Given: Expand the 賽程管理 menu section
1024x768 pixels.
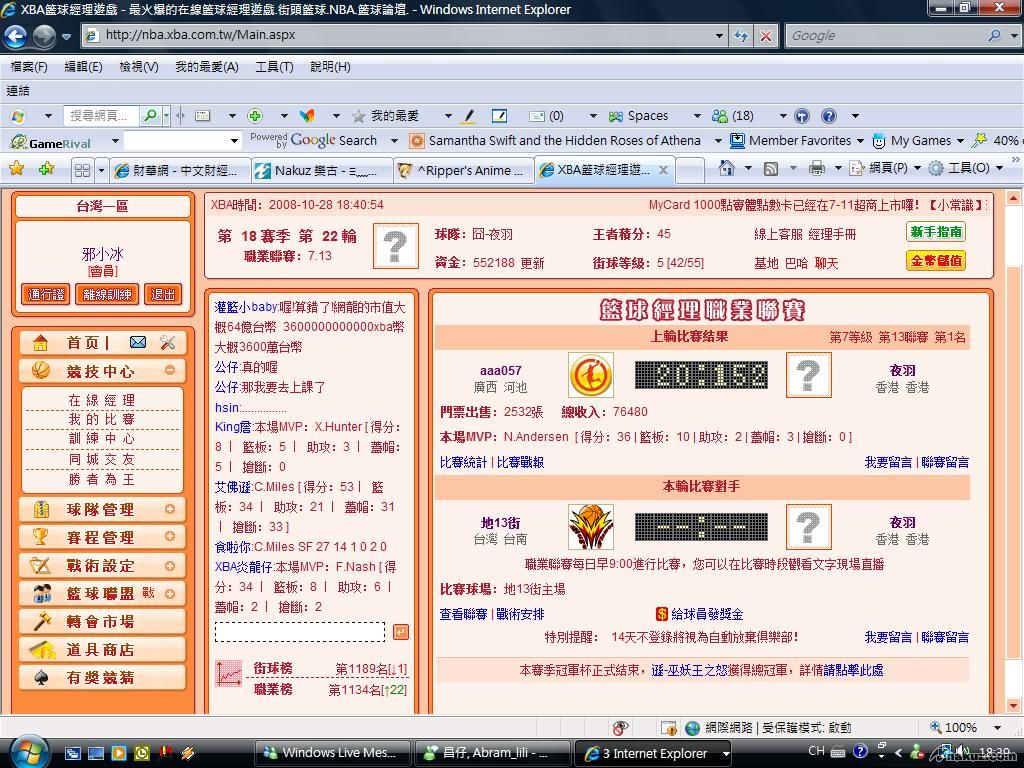Looking at the screenshot, I should [170, 537].
